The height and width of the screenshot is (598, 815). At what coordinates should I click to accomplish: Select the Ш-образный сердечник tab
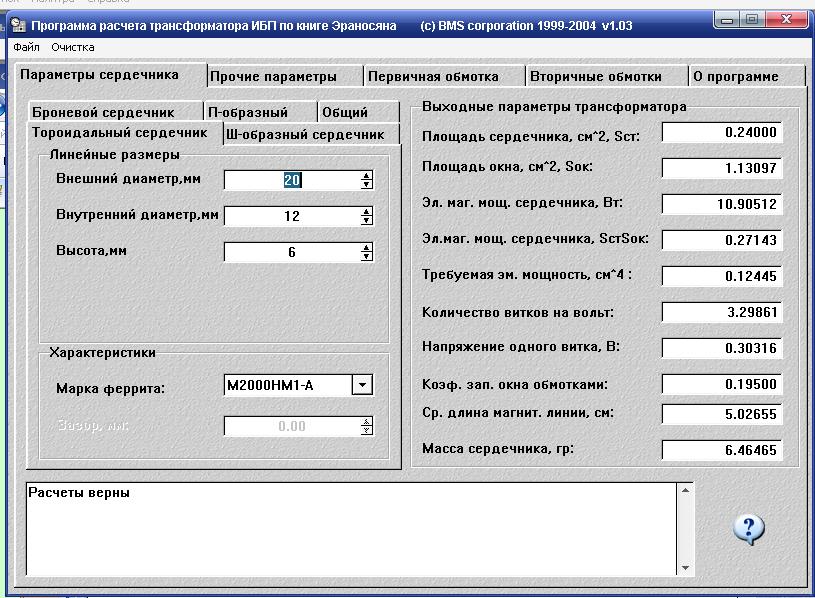(x=305, y=134)
